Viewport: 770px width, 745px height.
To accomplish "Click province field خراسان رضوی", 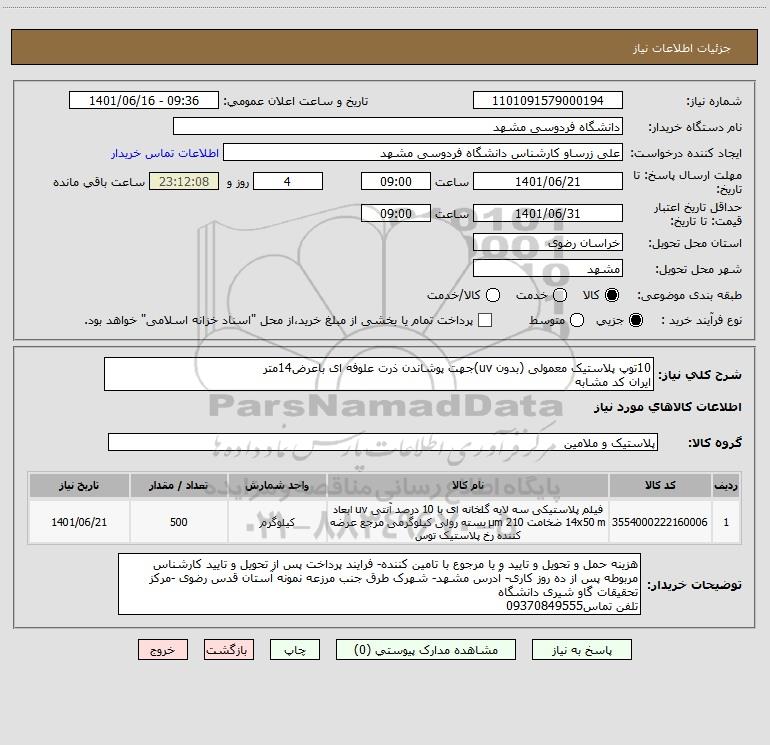I will pos(548,243).
